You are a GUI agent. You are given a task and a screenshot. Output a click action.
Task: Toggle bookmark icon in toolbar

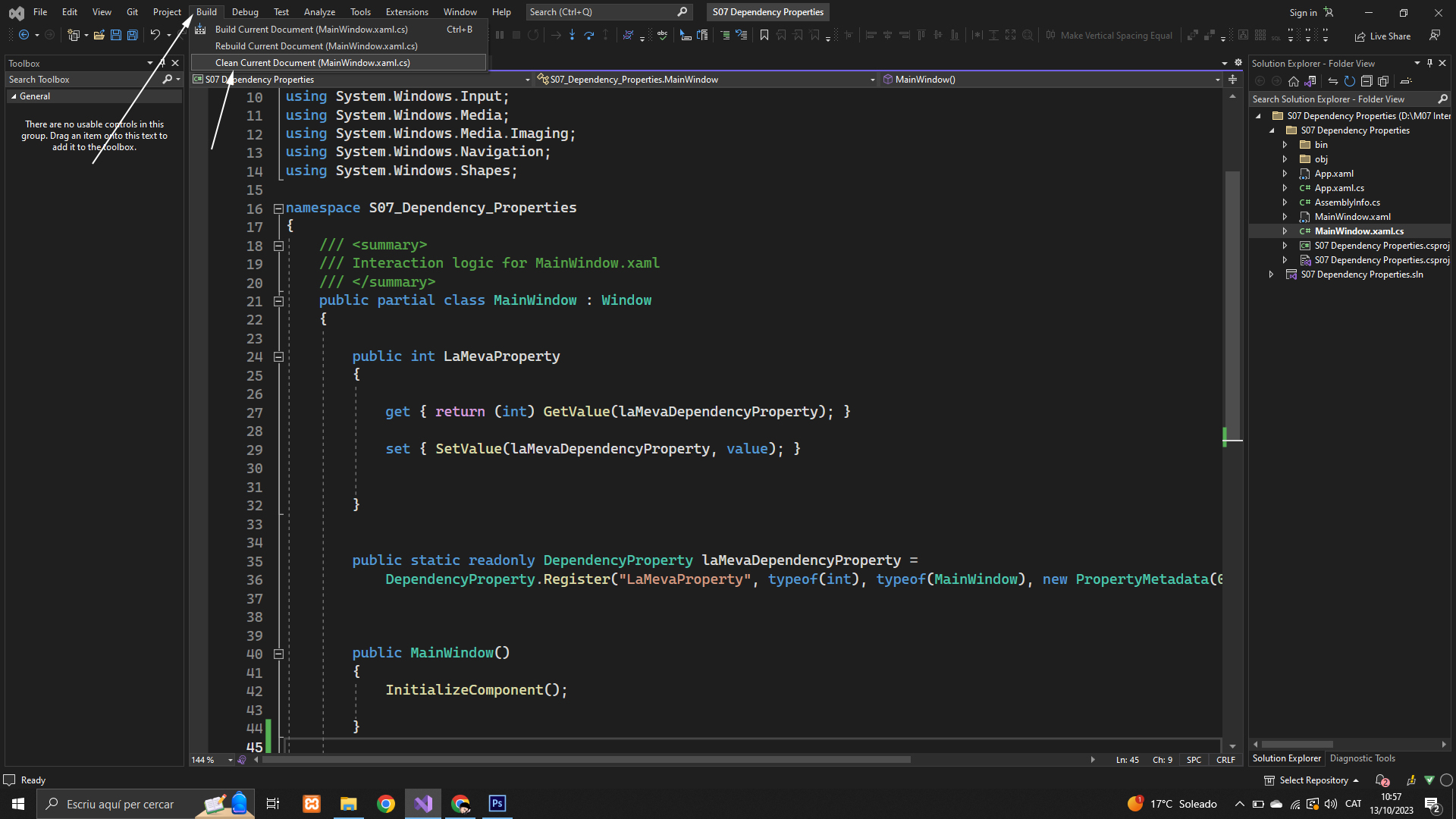[764, 35]
